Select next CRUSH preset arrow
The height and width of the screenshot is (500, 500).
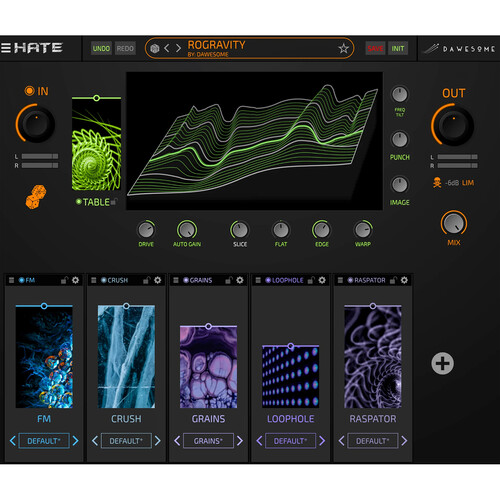point(158,441)
